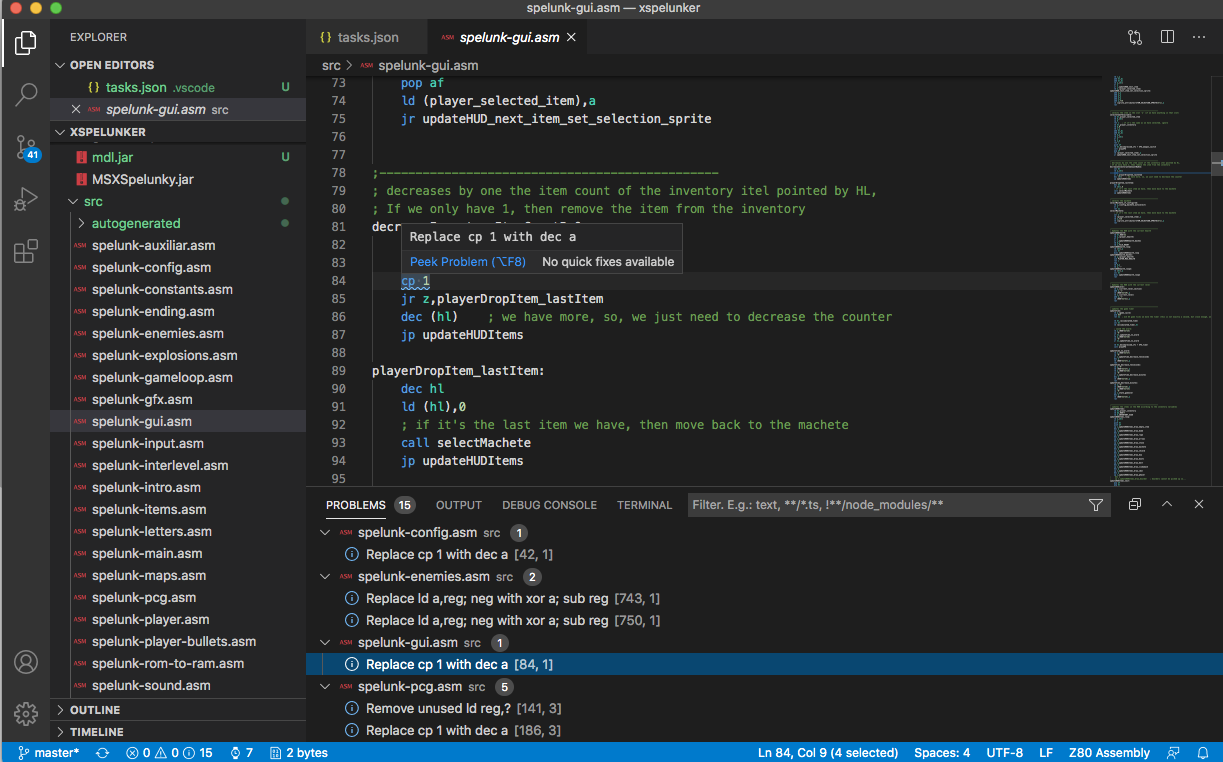Open the Search view in activity bar
The image size is (1223, 762).
[26, 95]
